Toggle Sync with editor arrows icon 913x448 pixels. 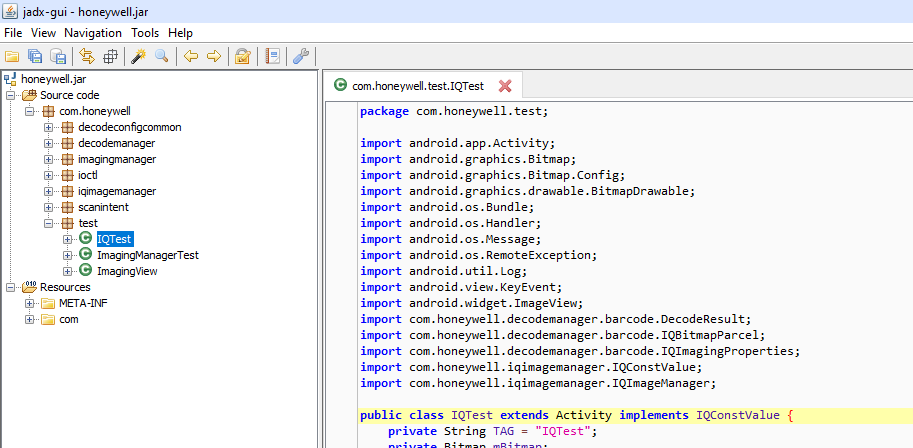pos(87,56)
